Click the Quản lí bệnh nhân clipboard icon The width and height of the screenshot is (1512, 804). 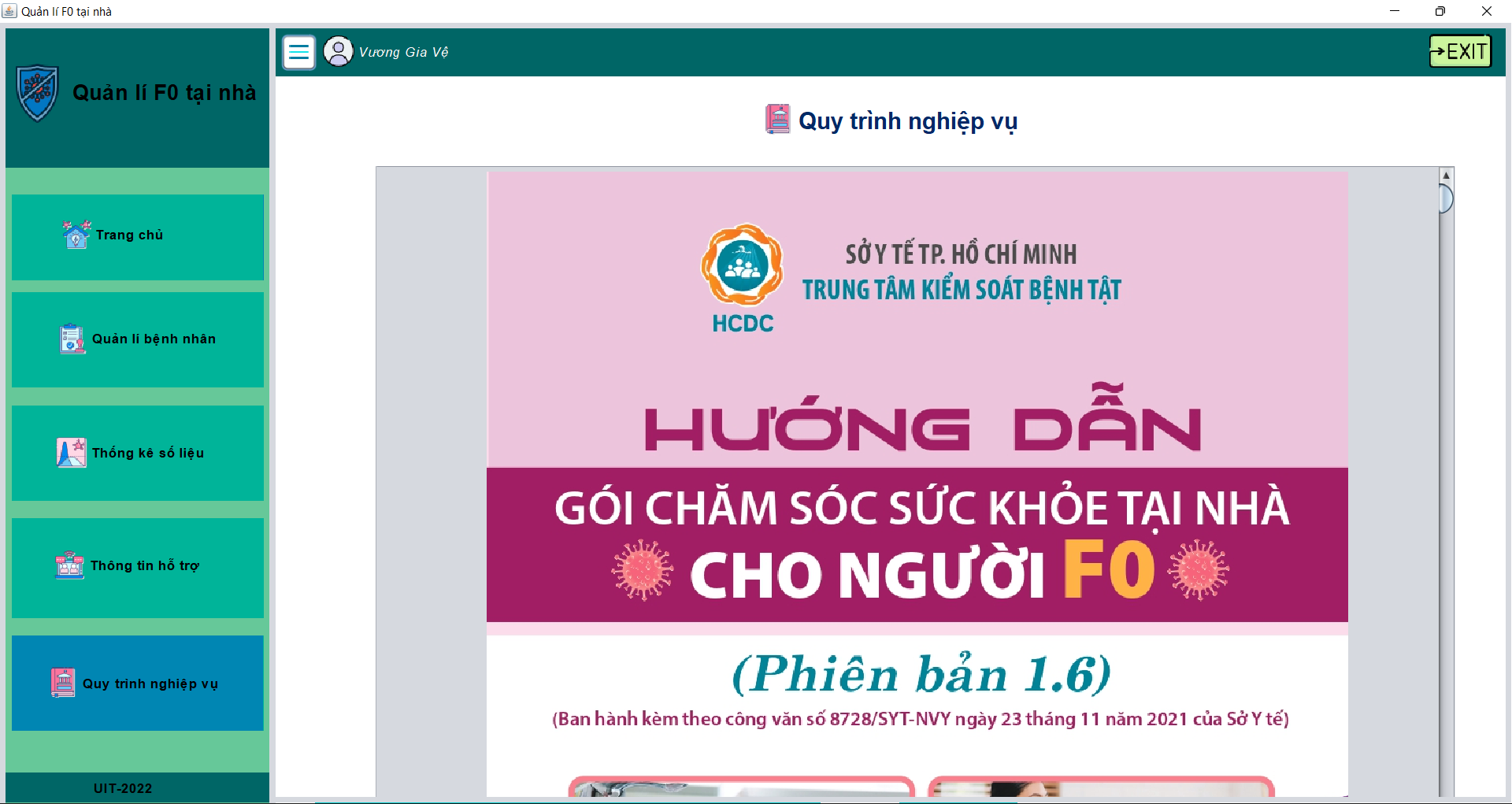click(x=72, y=339)
